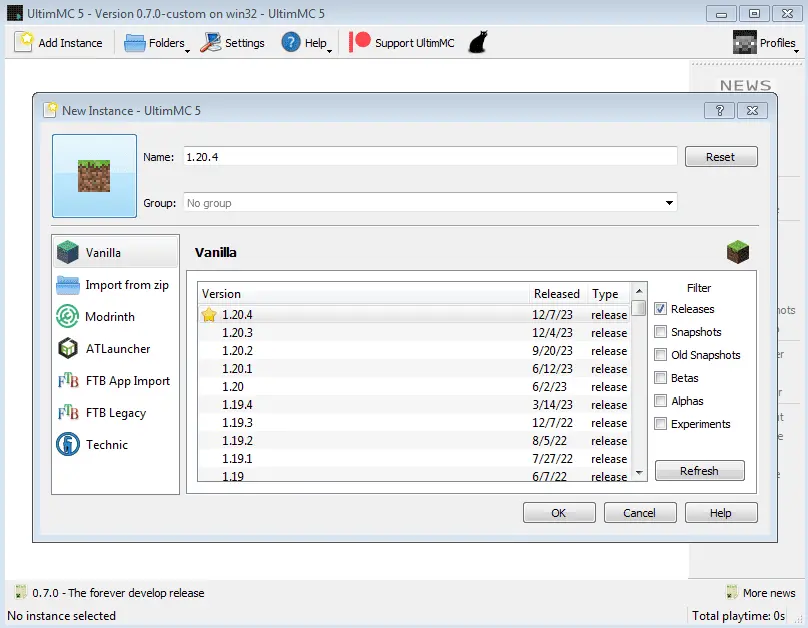Click the Add Instance toolbar icon
The width and height of the screenshot is (808, 628).
pyautogui.click(x=24, y=43)
